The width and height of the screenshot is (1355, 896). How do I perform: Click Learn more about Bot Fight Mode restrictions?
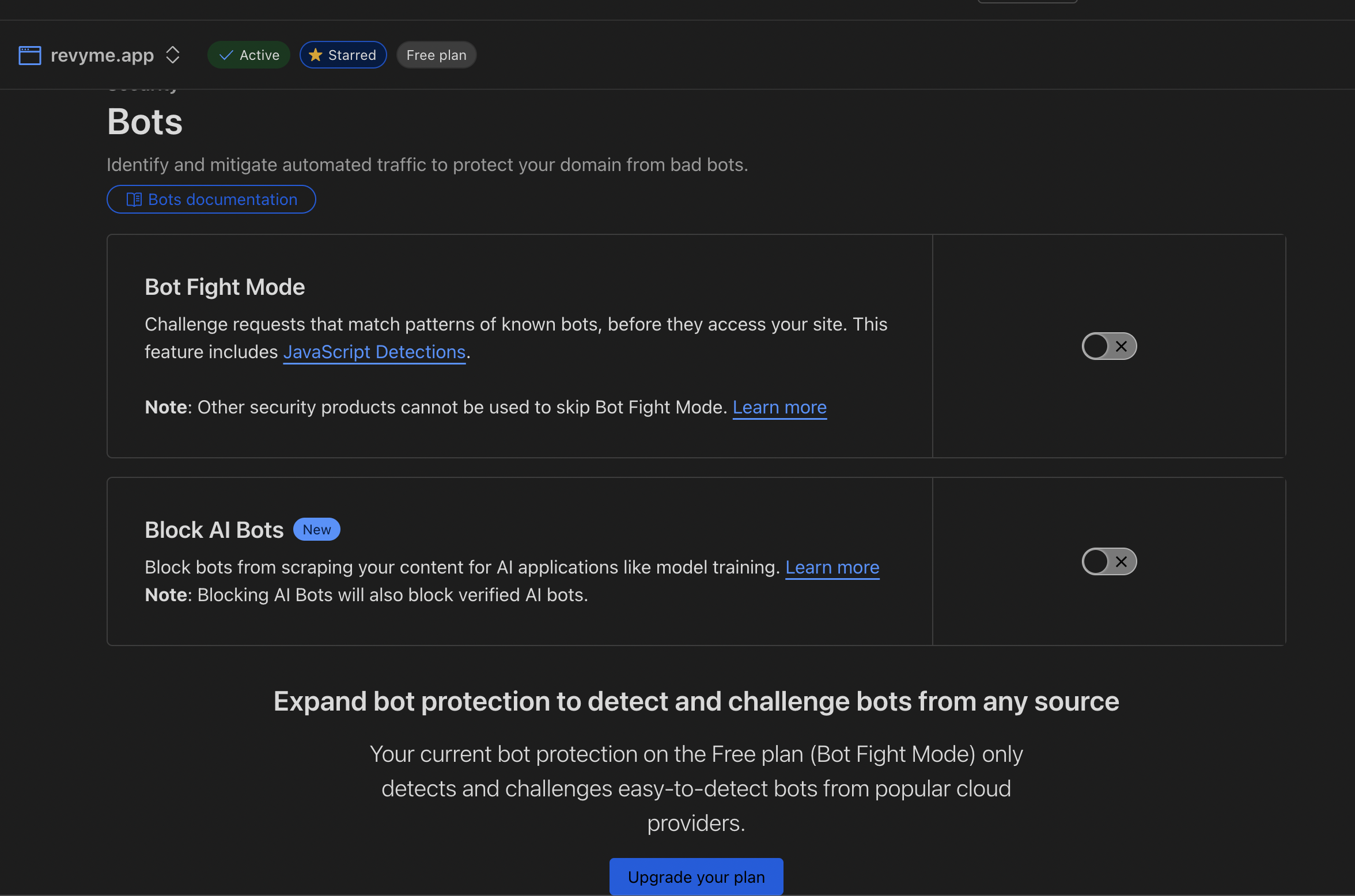click(779, 407)
